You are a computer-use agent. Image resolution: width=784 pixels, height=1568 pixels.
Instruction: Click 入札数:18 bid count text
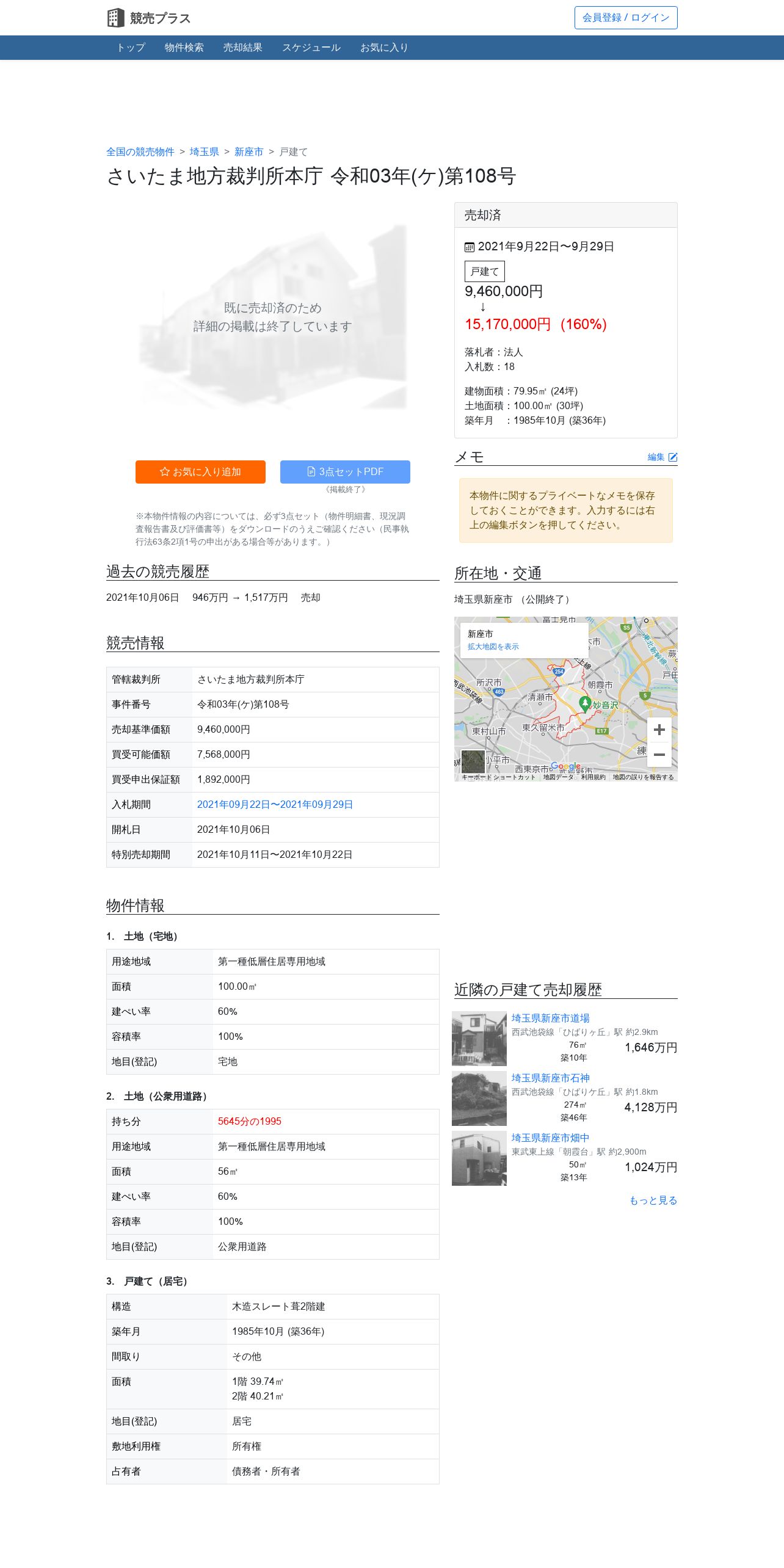click(x=490, y=367)
